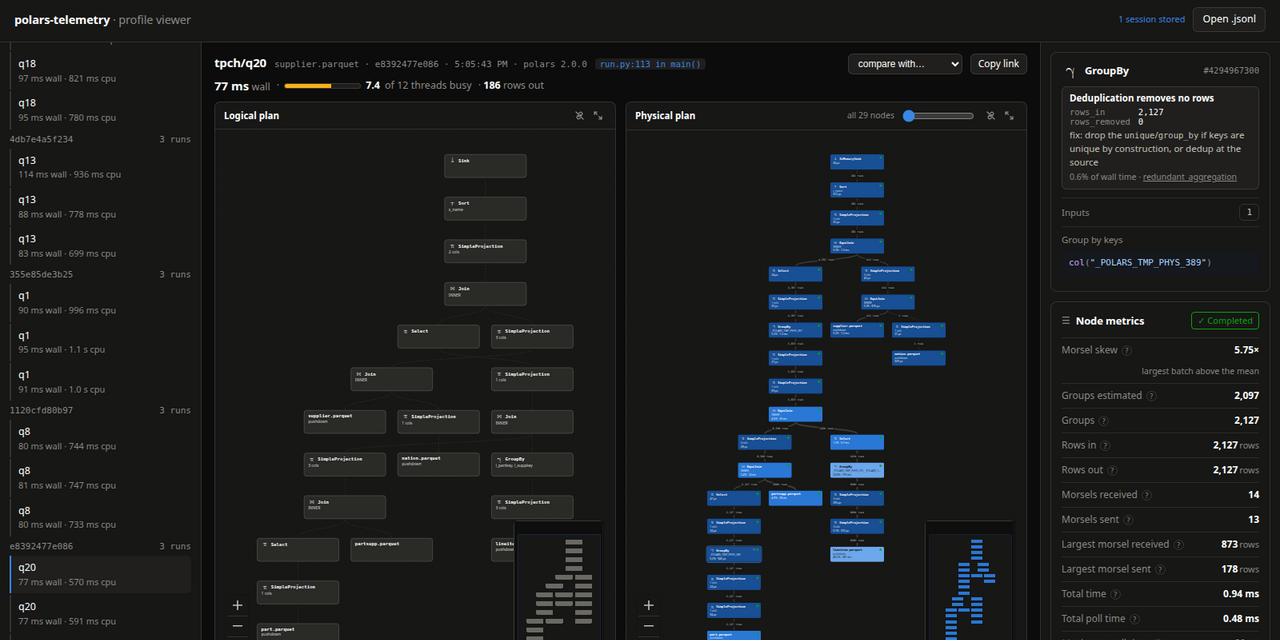The image size is (1280, 640).
Task: Open the 'compare with...' dropdown
Action: click(x=905, y=64)
